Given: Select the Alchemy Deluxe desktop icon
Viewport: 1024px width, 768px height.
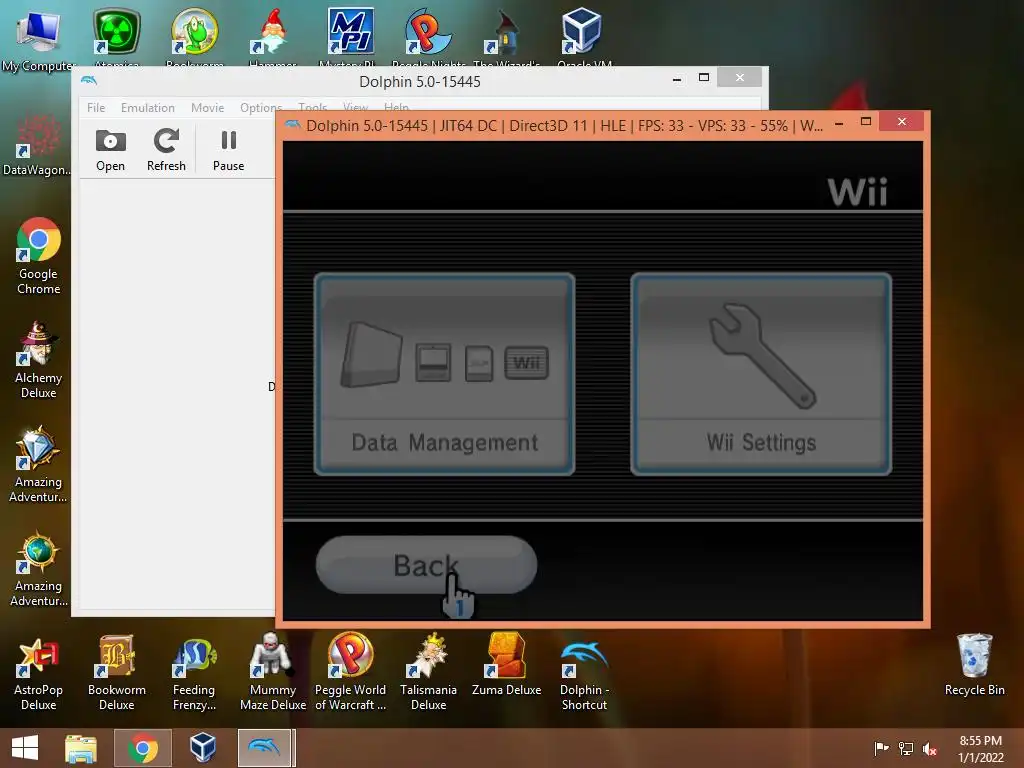Looking at the screenshot, I should 39,360.
